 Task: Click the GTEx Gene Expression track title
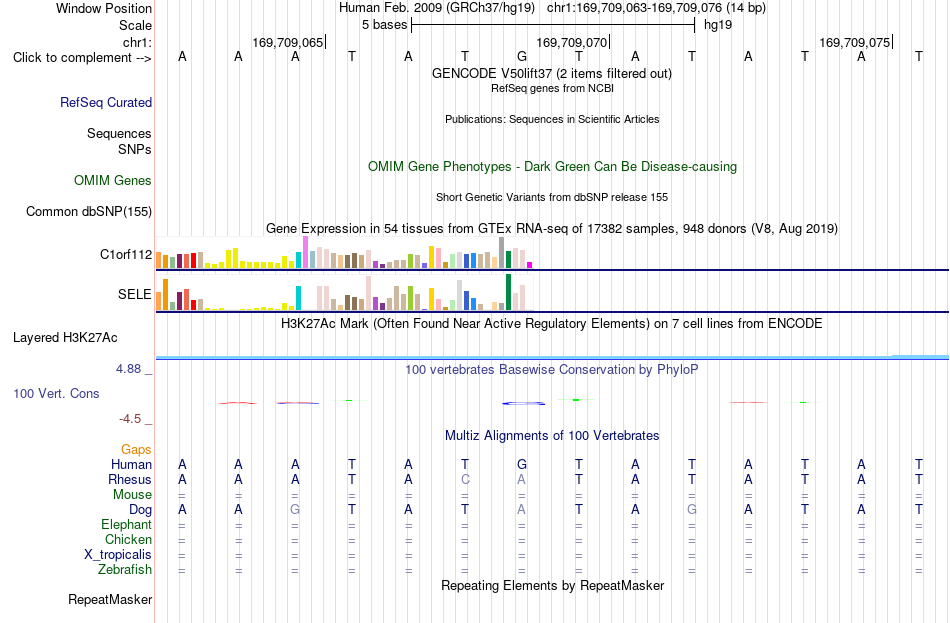[x=552, y=228]
